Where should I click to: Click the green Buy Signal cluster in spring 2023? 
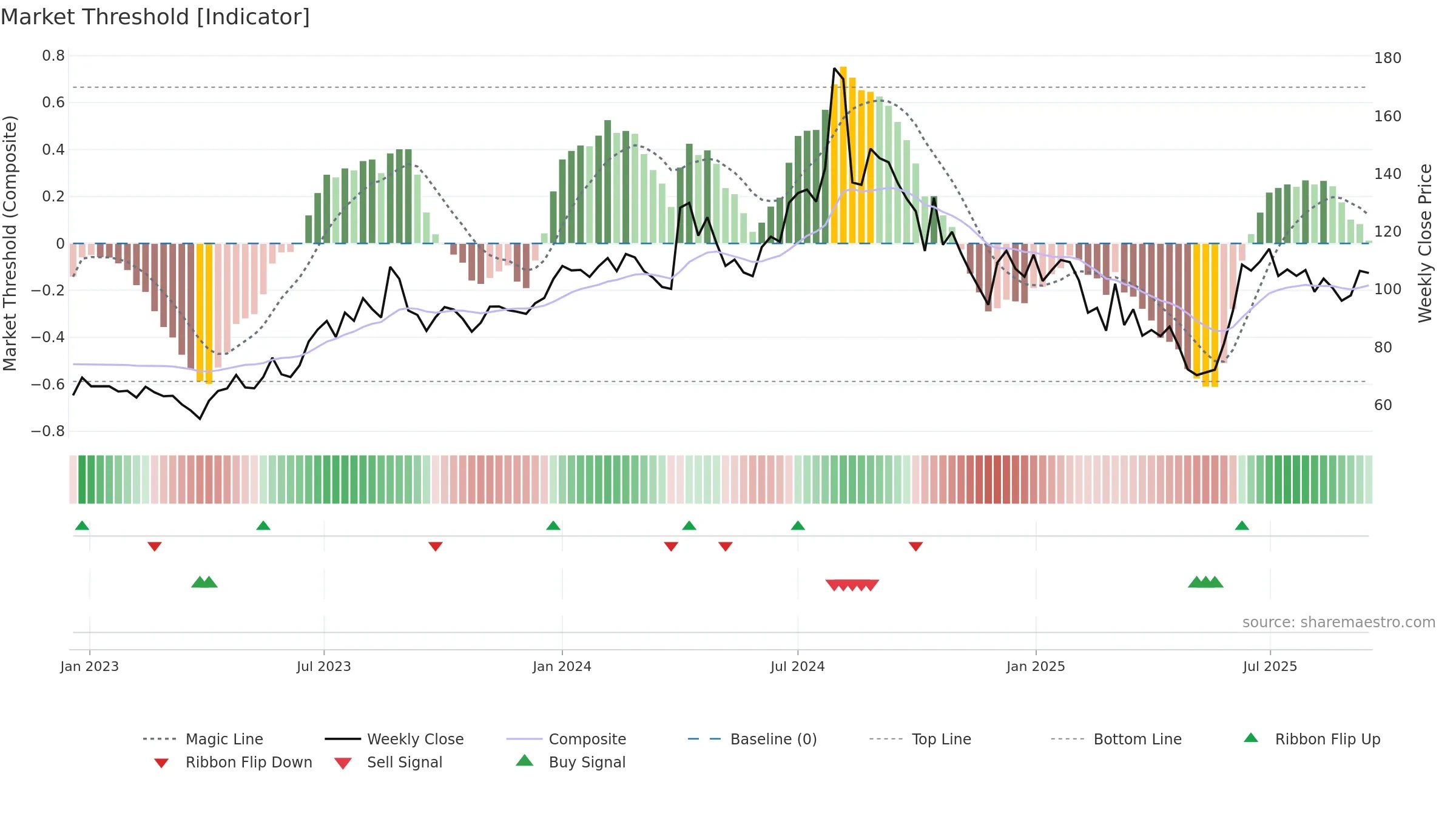[204, 582]
